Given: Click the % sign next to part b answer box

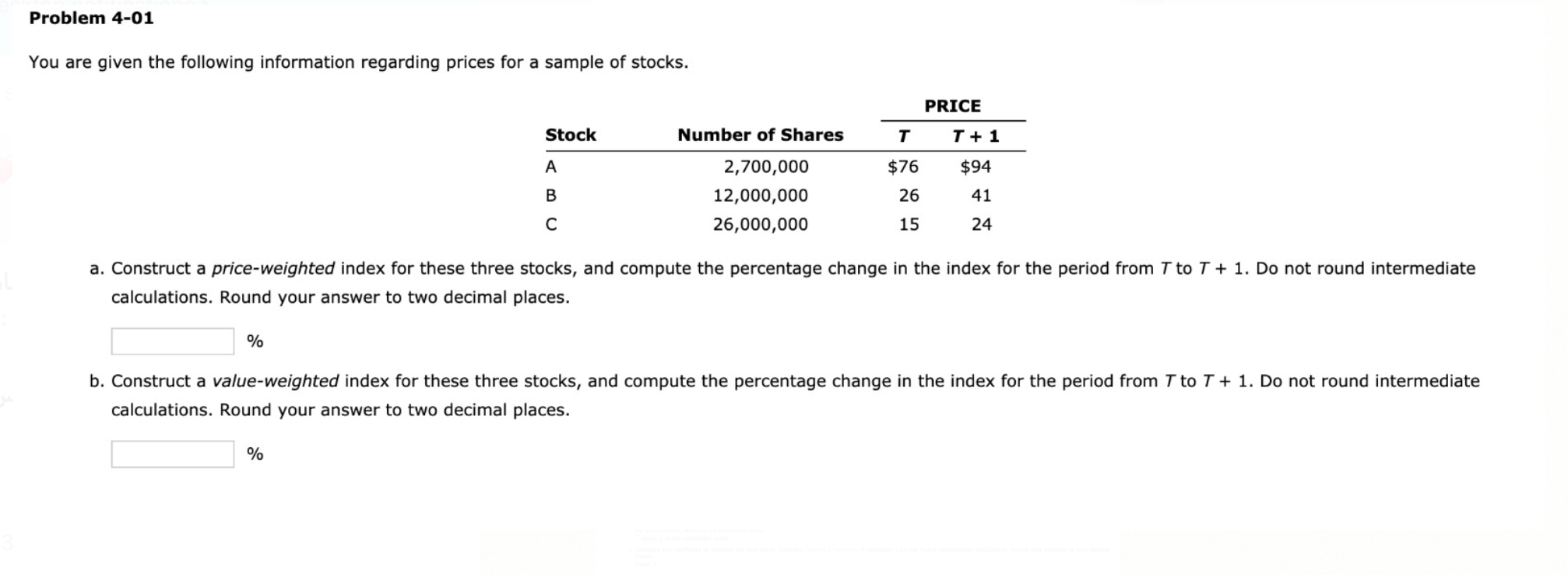Looking at the screenshot, I should 254,453.
